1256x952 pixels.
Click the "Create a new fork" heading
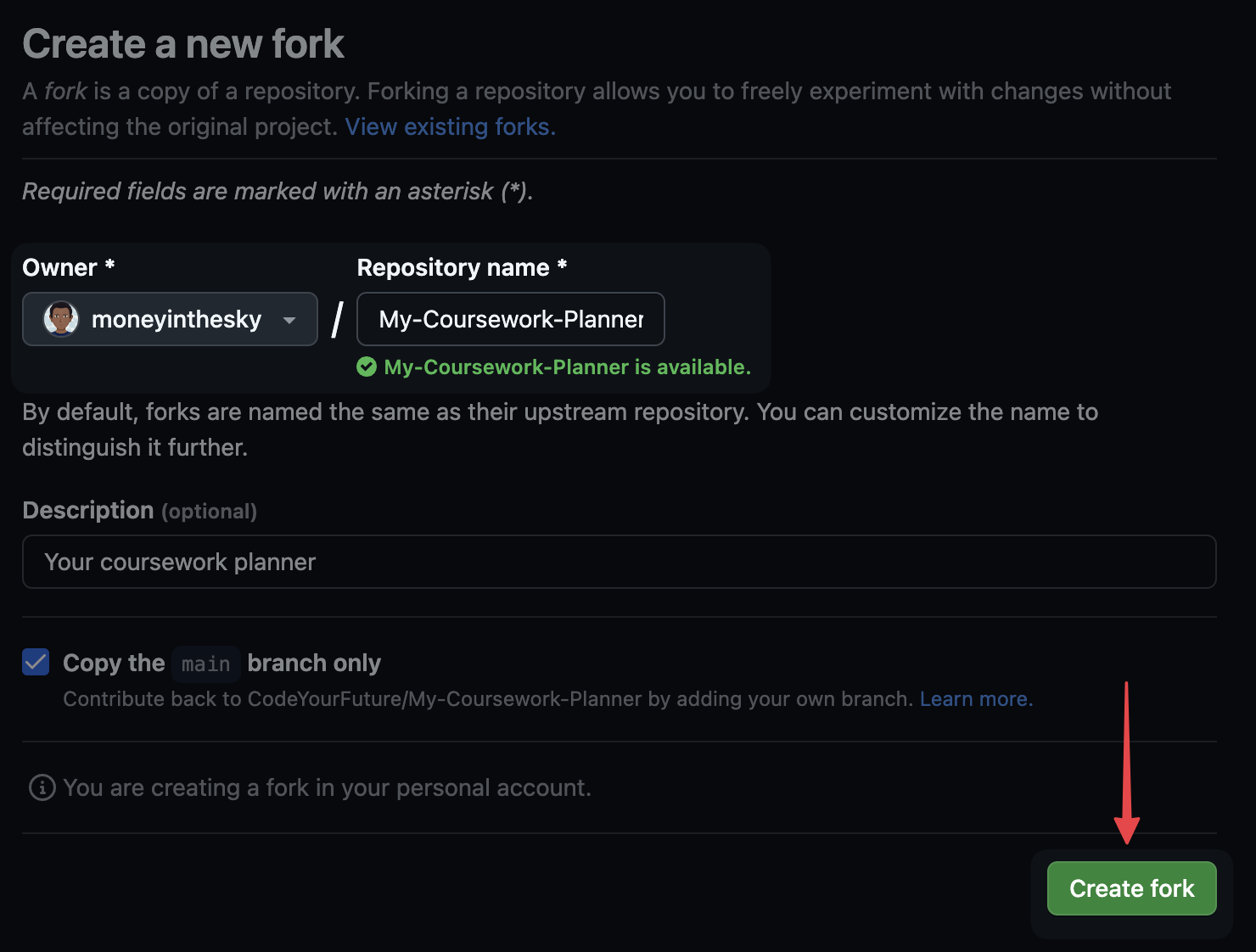coord(183,44)
